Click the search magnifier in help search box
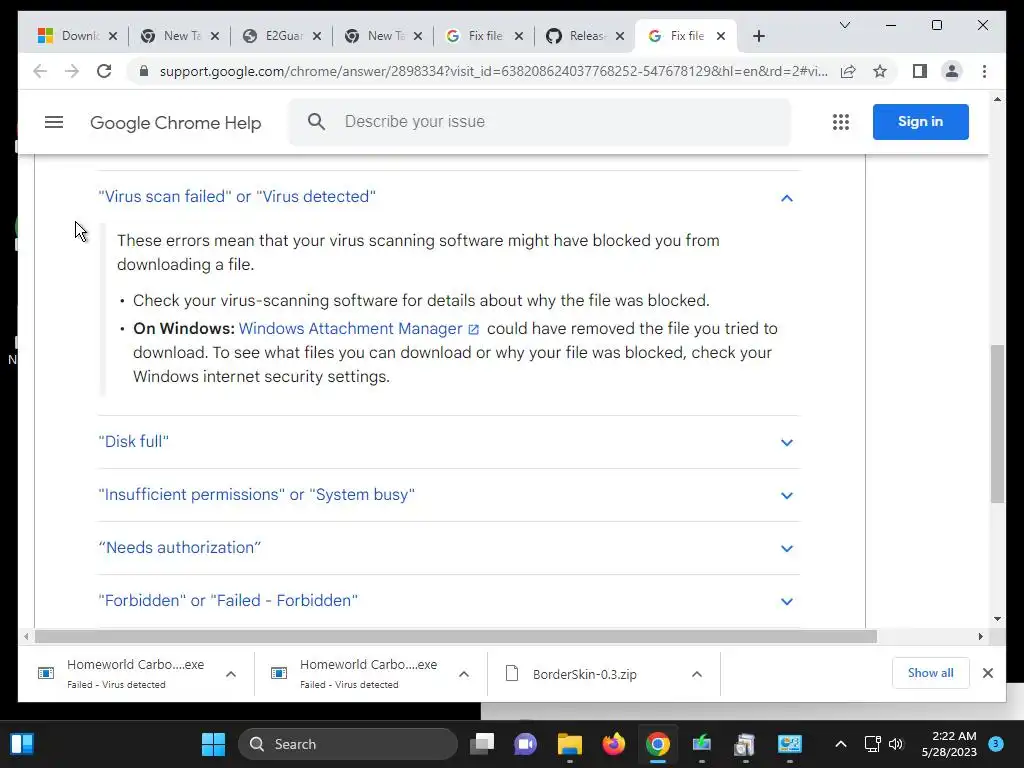Screen dimensions: 1024x768 click(x=316, y=121)
